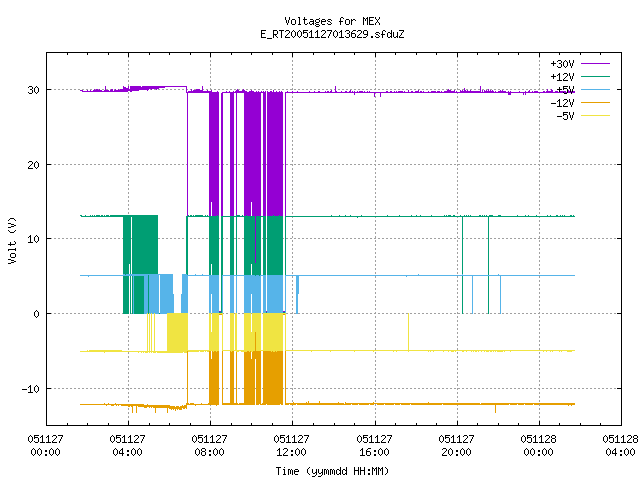Viewport: 640px width, 480px height.
Task: Click the 'Time (yymmdd HH:MM)' x-axis title
Action: [x=332, y=471]
